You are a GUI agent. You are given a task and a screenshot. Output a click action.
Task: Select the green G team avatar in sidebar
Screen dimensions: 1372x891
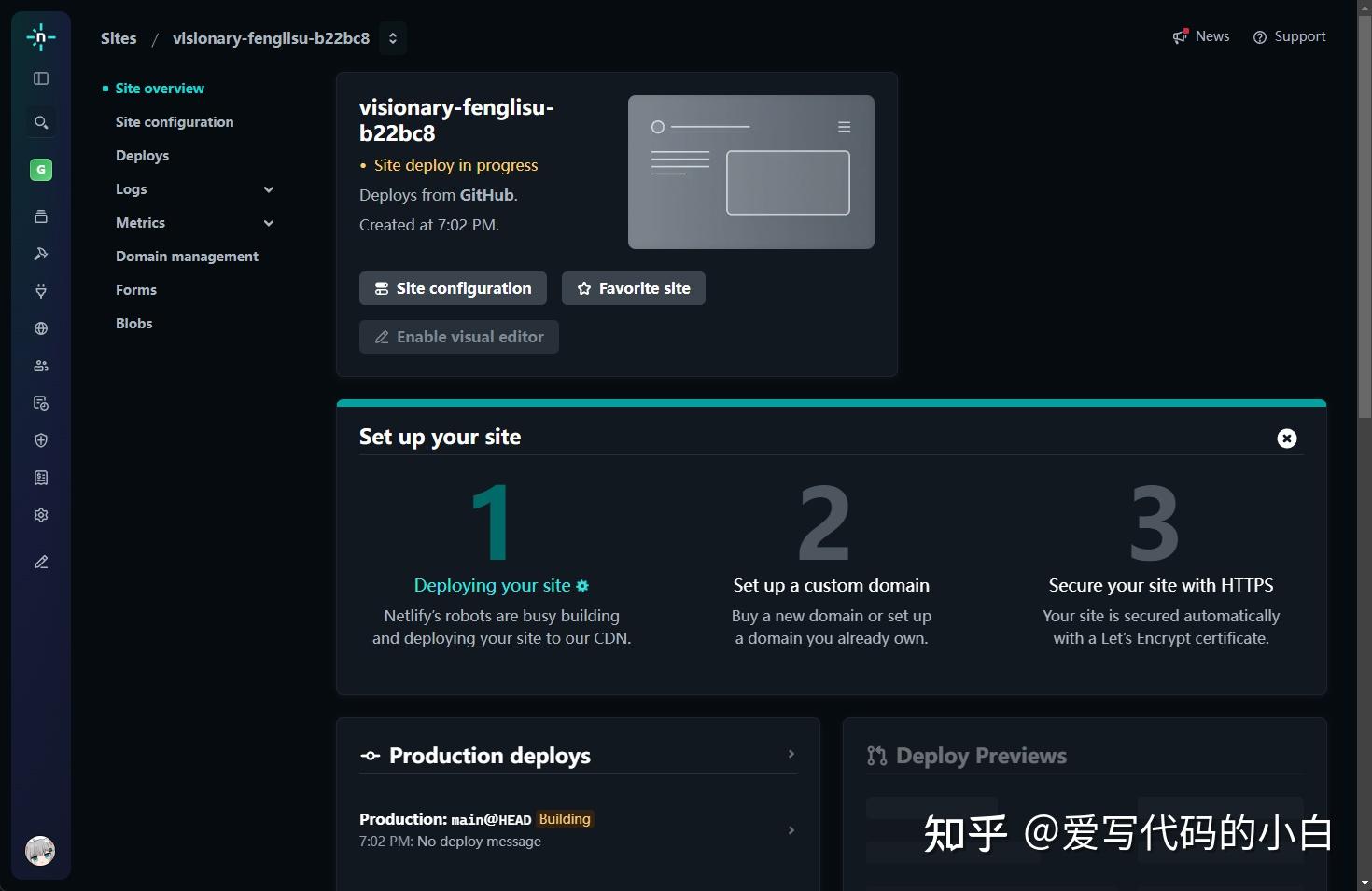[40, 169]
